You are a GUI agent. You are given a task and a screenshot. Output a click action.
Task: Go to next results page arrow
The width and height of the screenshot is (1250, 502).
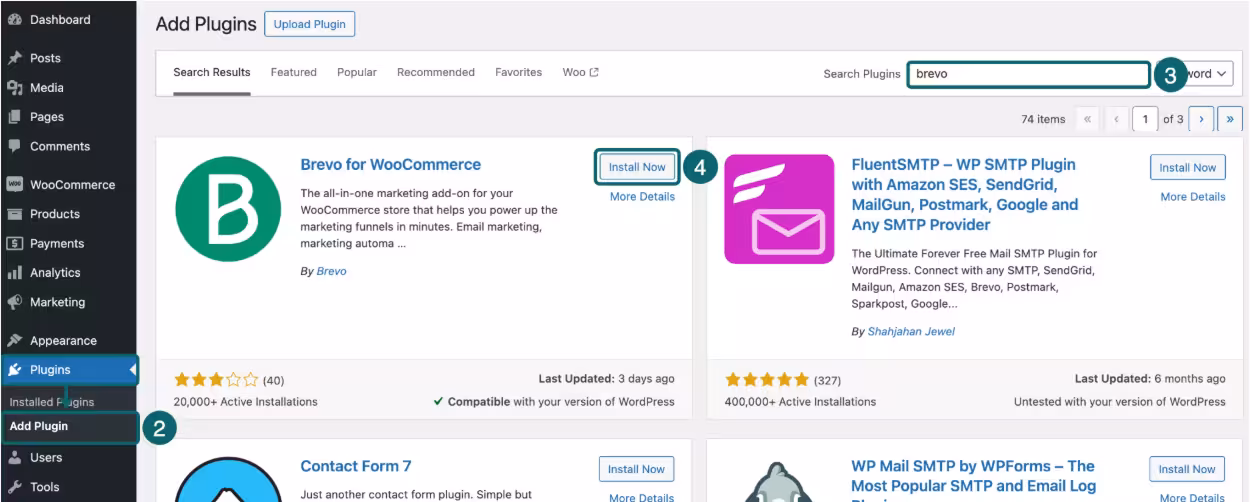[1201, 119]
